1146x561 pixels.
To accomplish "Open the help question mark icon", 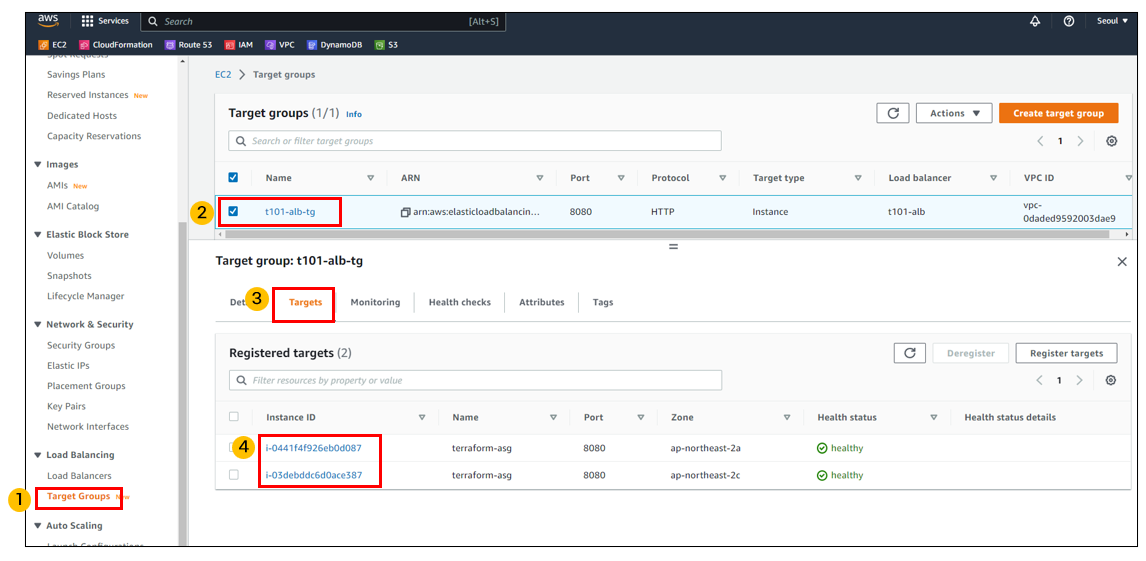I will [x=1069, y=21].
